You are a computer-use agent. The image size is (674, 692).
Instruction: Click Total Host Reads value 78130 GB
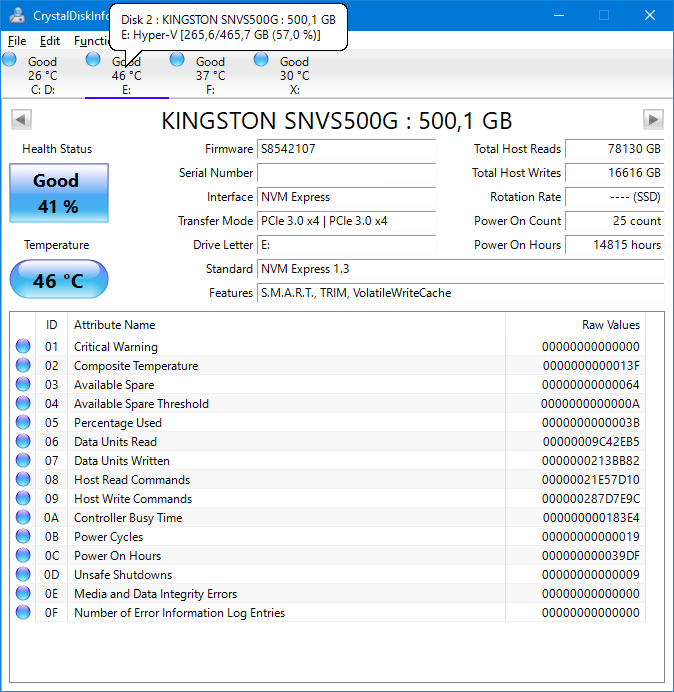(614, 149)
